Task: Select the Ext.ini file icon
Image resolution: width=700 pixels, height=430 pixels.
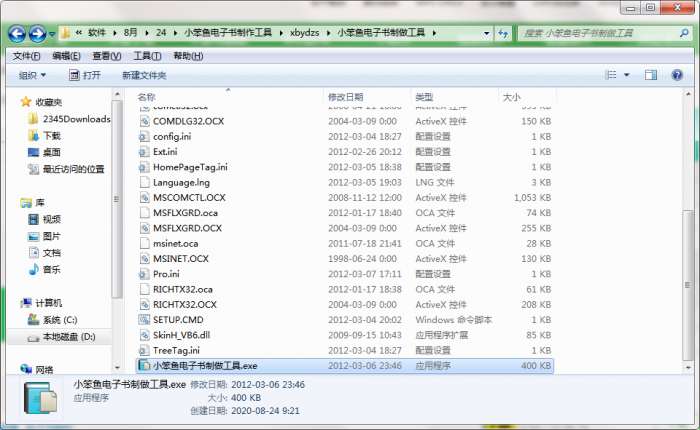Action: coord(144,152)
